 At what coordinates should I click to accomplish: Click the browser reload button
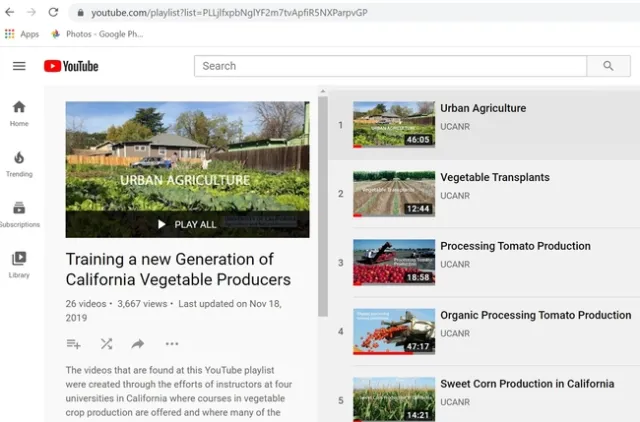[52, 12]
